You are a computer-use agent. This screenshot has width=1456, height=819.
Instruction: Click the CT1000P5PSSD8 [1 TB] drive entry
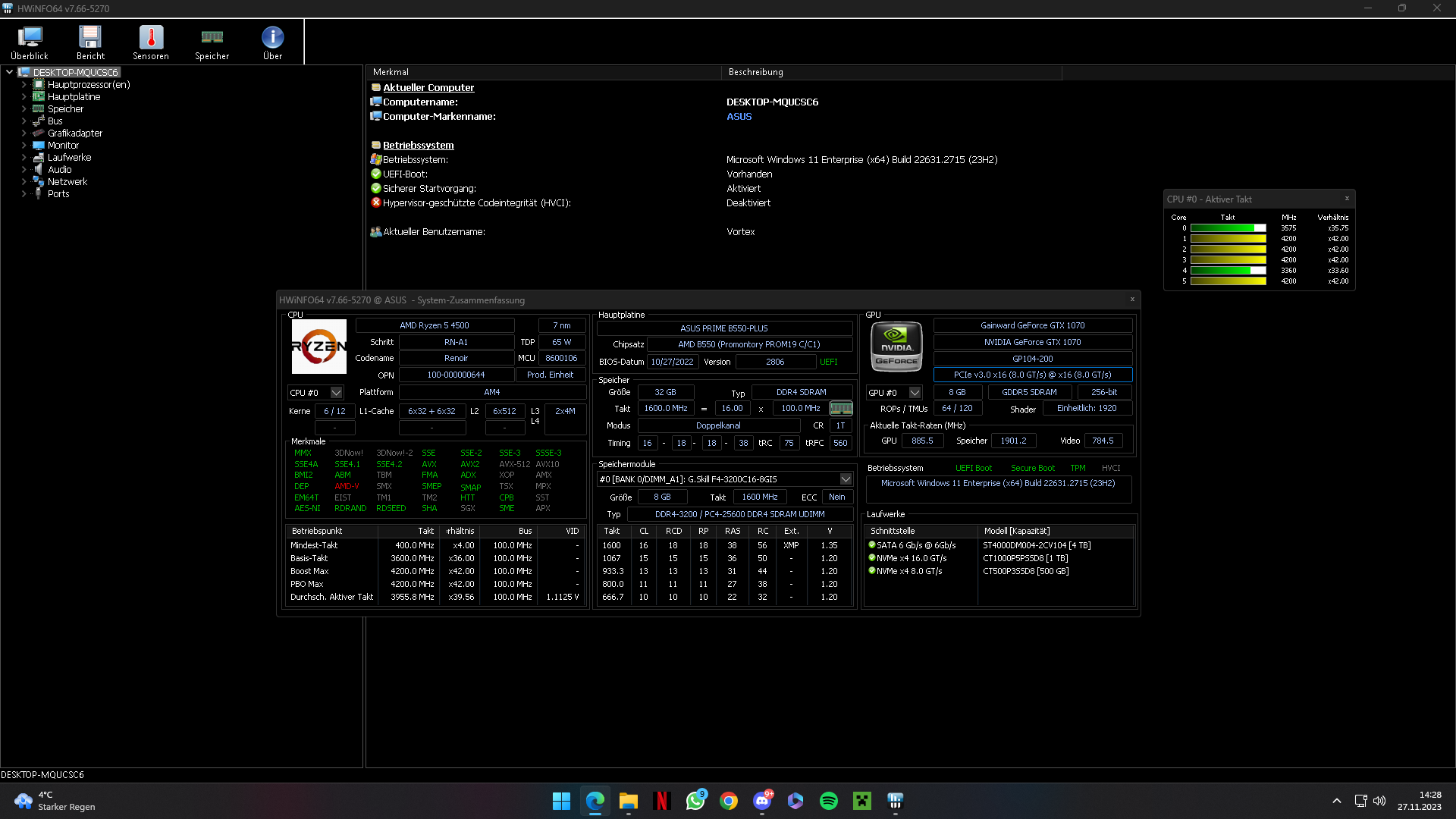(x=1025, y=558)
